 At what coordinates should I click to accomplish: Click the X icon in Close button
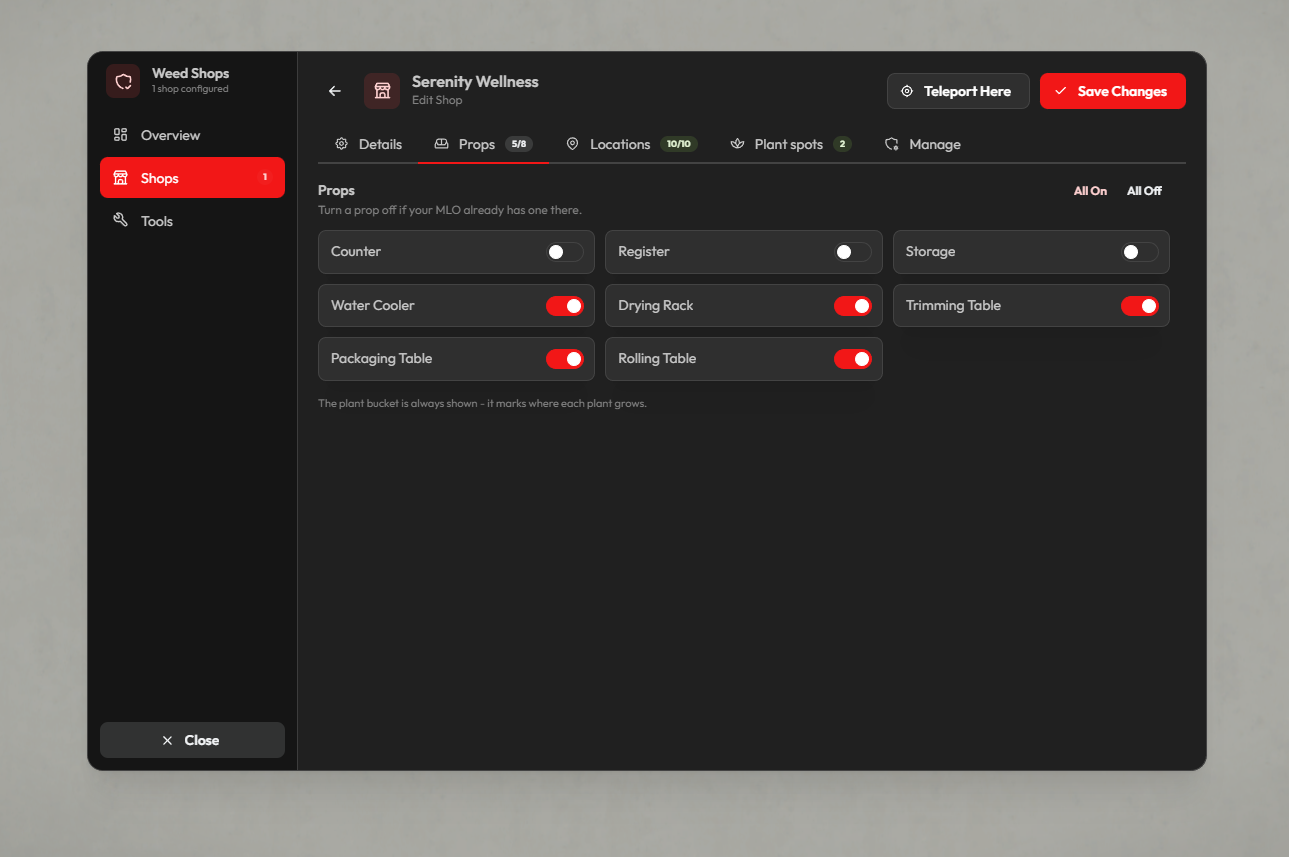(167, 740)
